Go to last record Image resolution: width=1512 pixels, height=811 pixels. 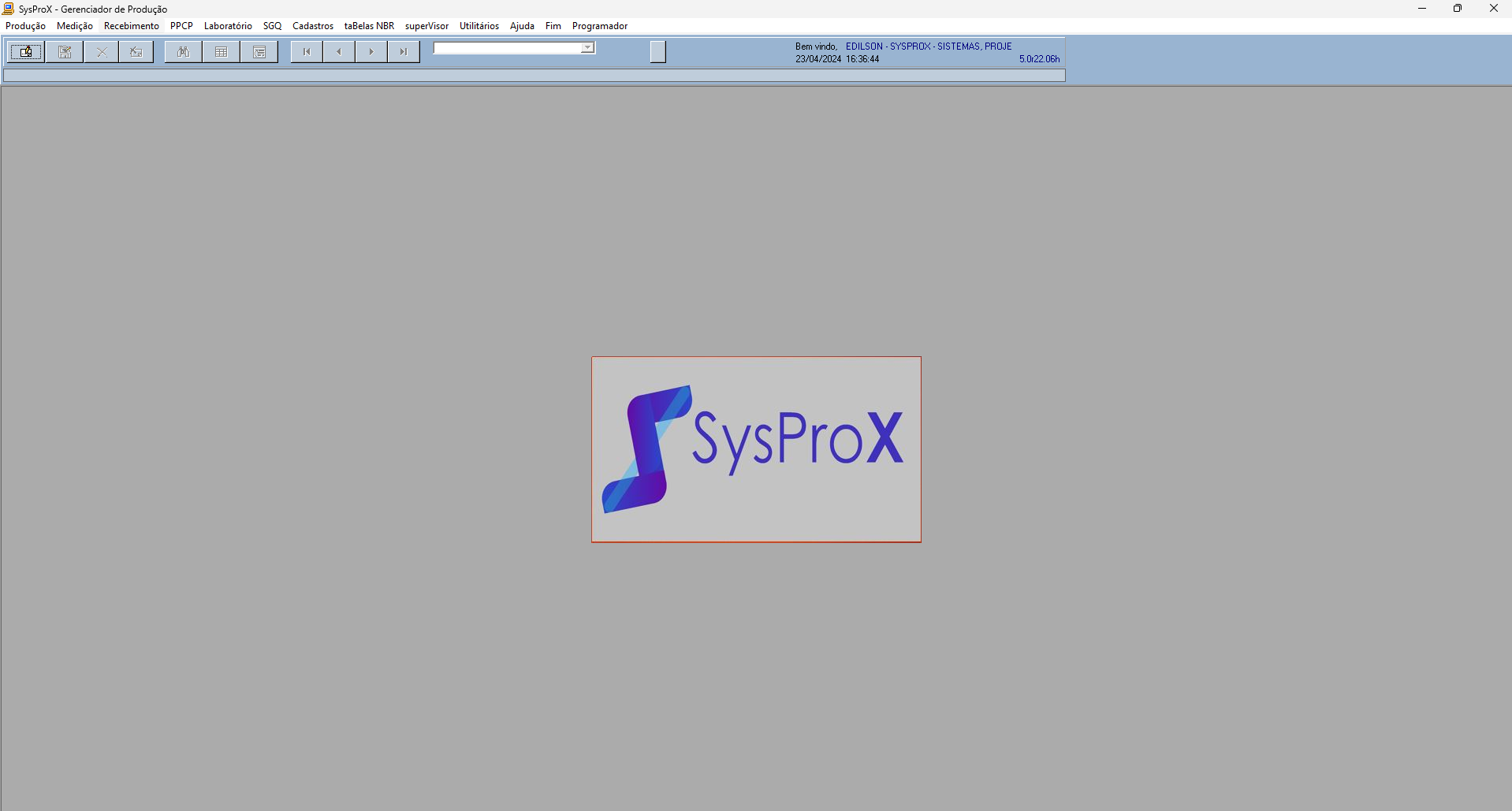404,52
